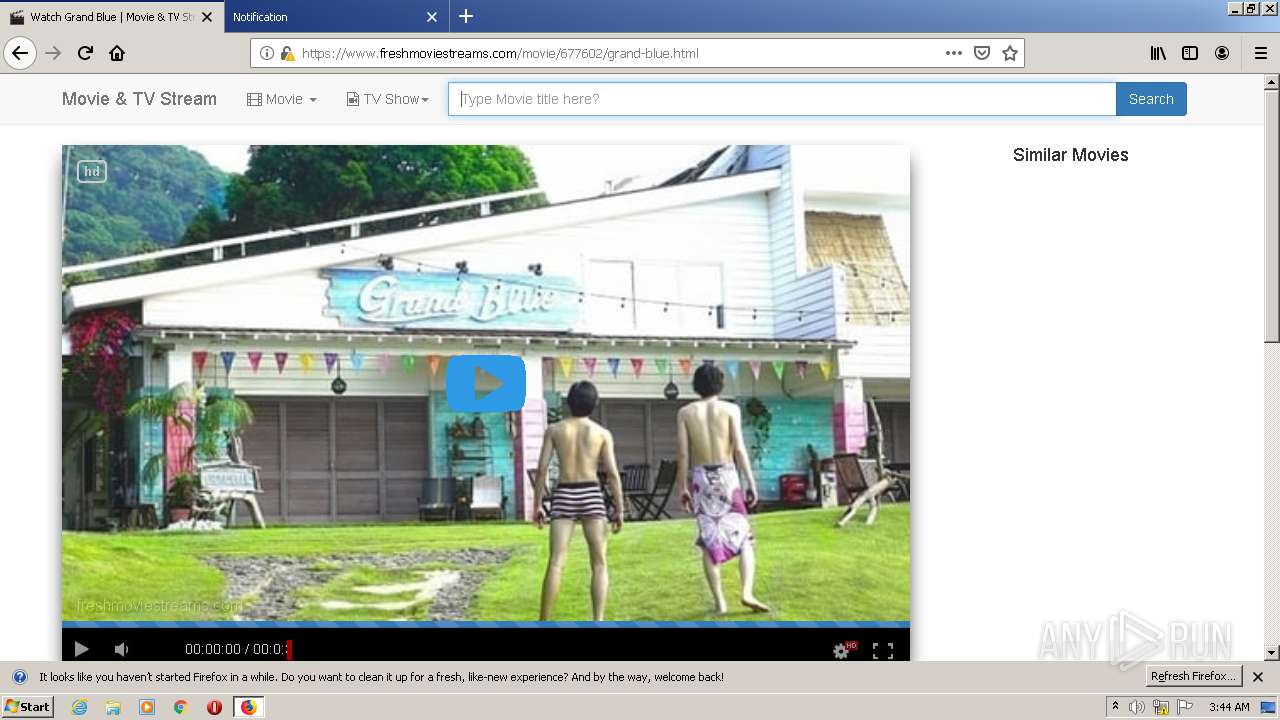Show hidden tray icons arrow
This screenshot has height=720, width=1280.
pyautogui.click(x=1115, y=707)
